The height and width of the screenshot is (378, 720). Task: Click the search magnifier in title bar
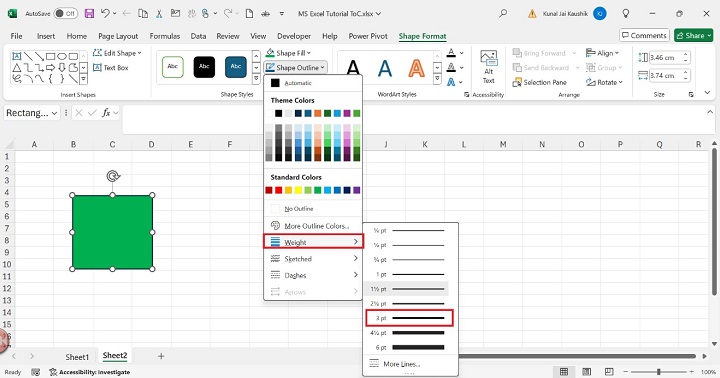[503, 13]
